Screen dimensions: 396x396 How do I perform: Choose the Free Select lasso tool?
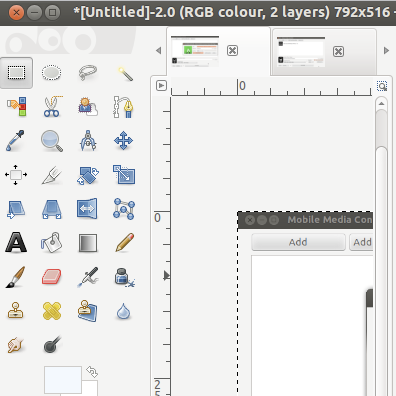(88, 73)
